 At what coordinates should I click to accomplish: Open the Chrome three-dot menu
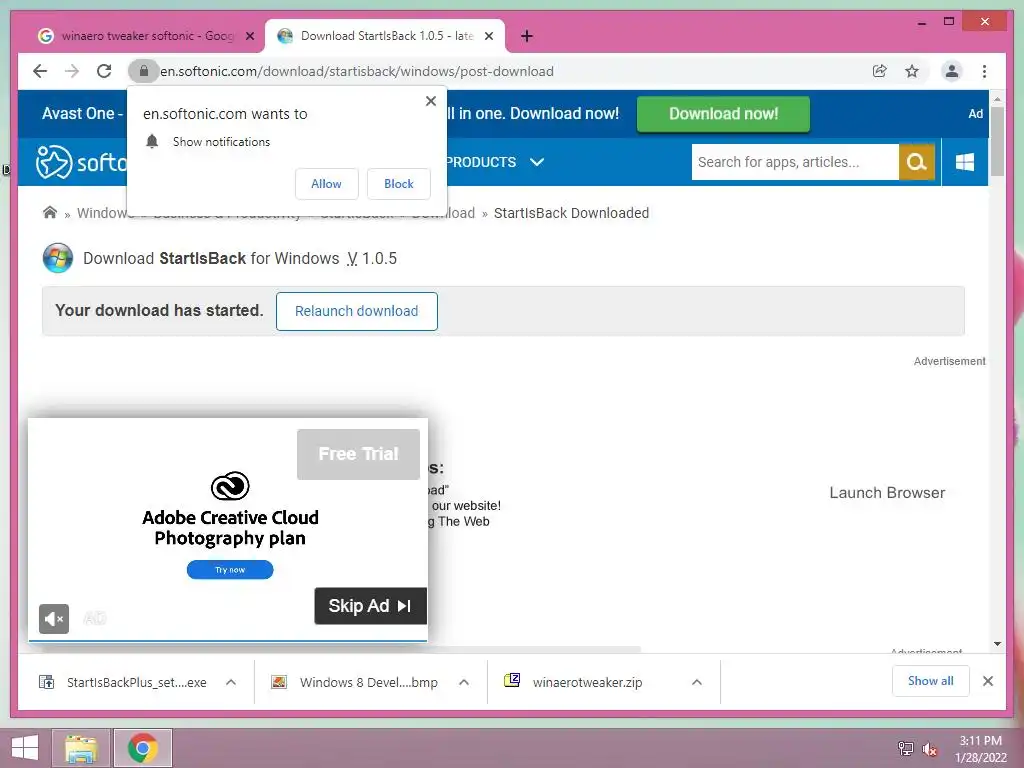(x=984, y=71)
